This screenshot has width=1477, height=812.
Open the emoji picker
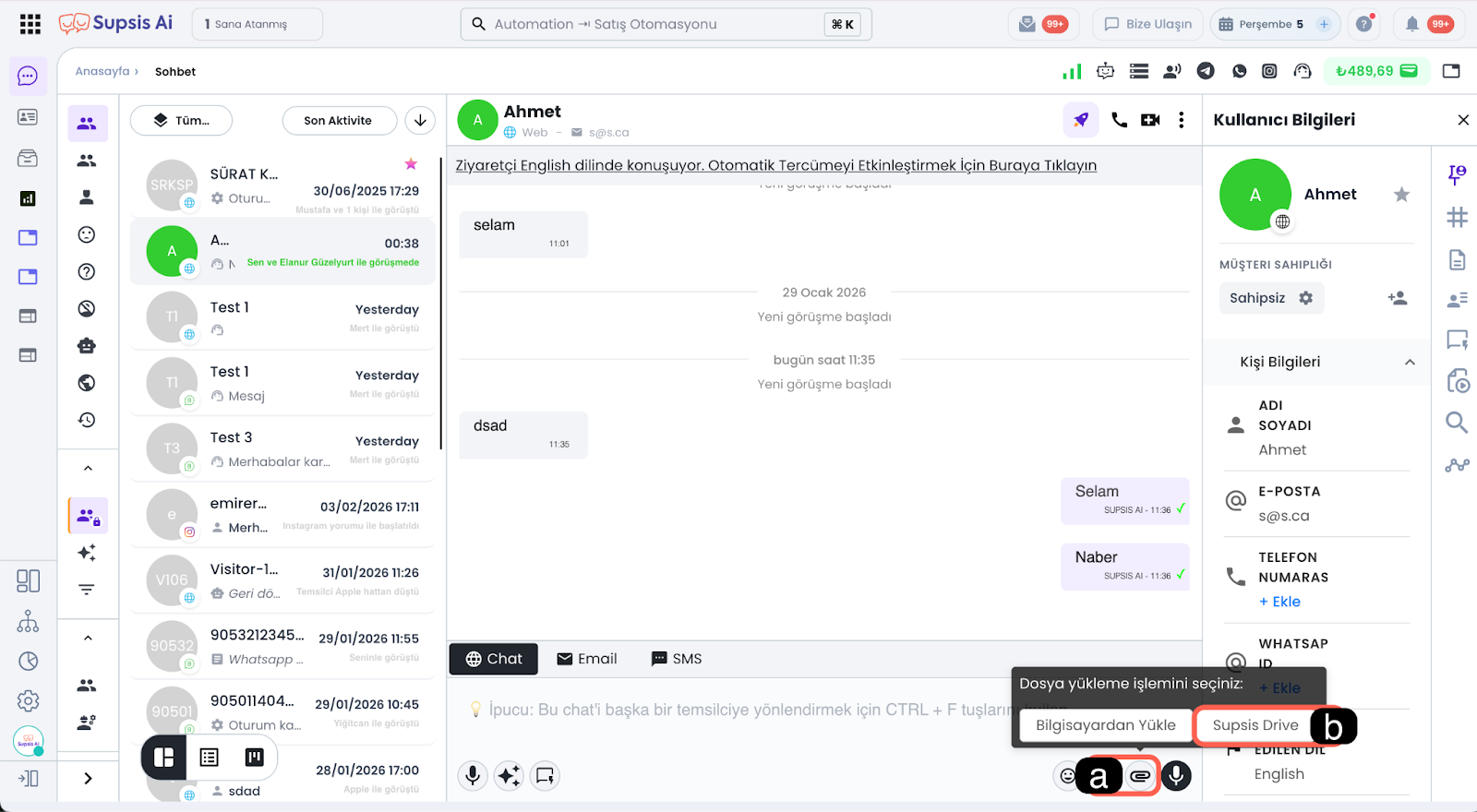coord(1066,776)
